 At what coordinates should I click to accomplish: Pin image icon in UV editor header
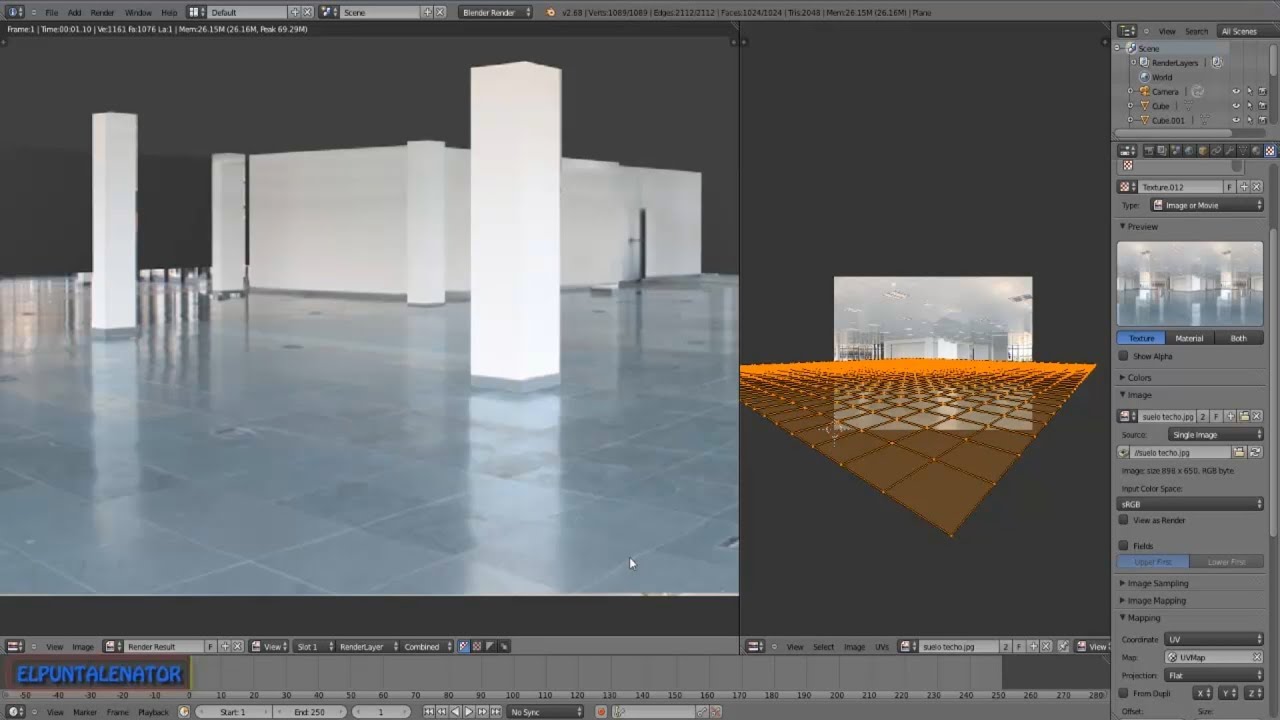pos(1063,647)
